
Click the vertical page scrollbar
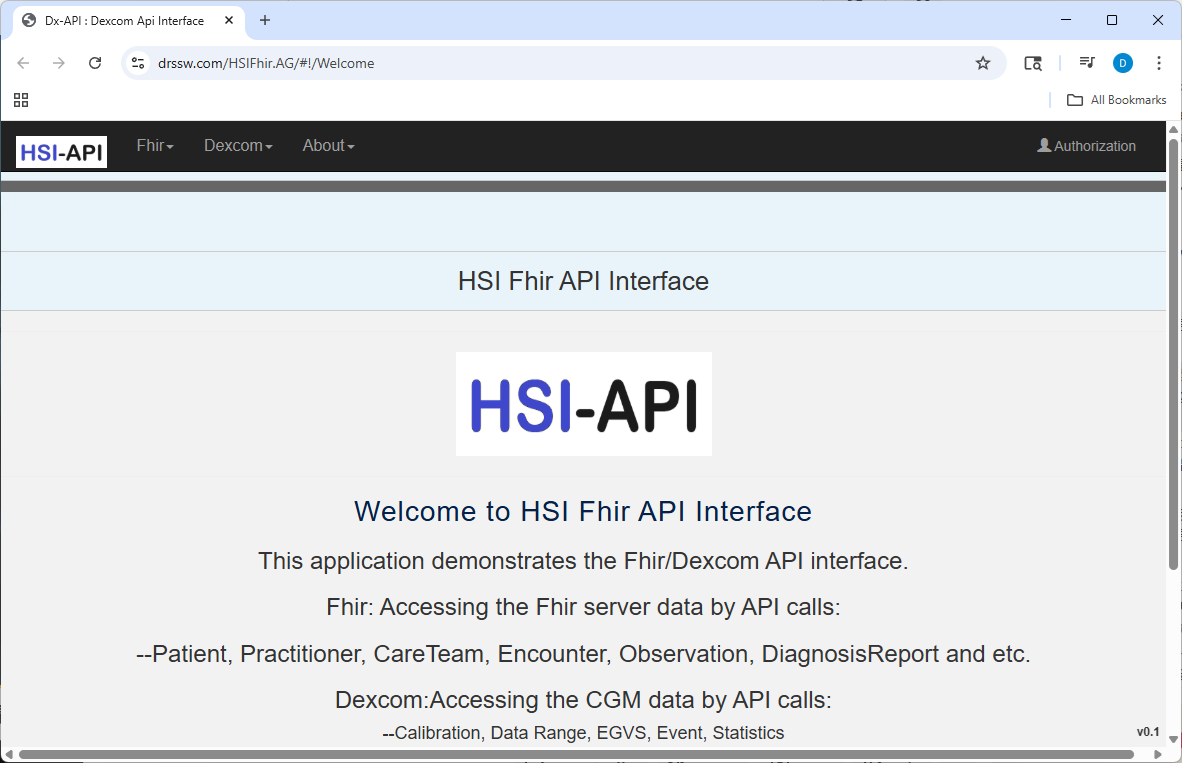(x=1174, y=350)
